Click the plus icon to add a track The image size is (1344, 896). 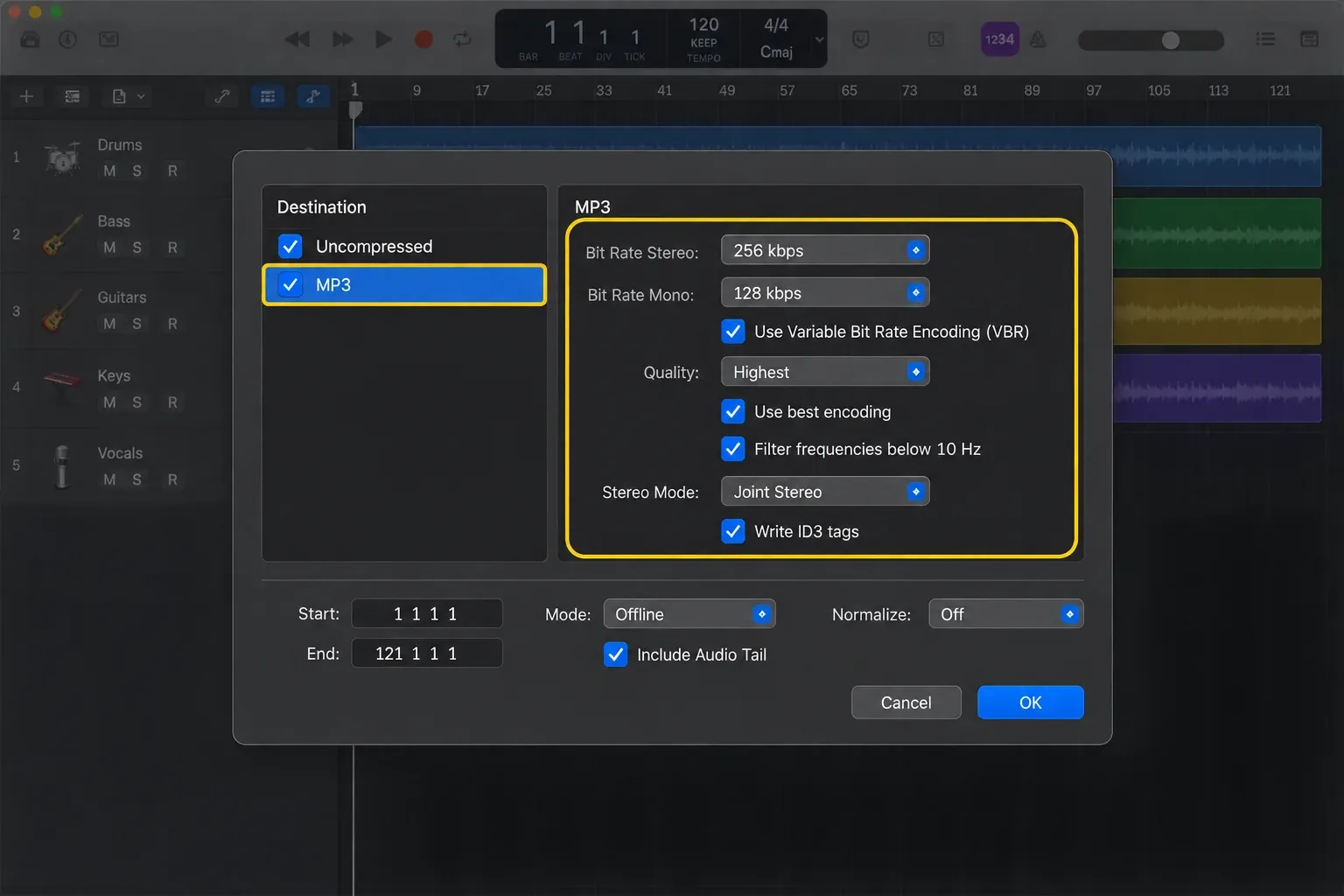point(26,96)
